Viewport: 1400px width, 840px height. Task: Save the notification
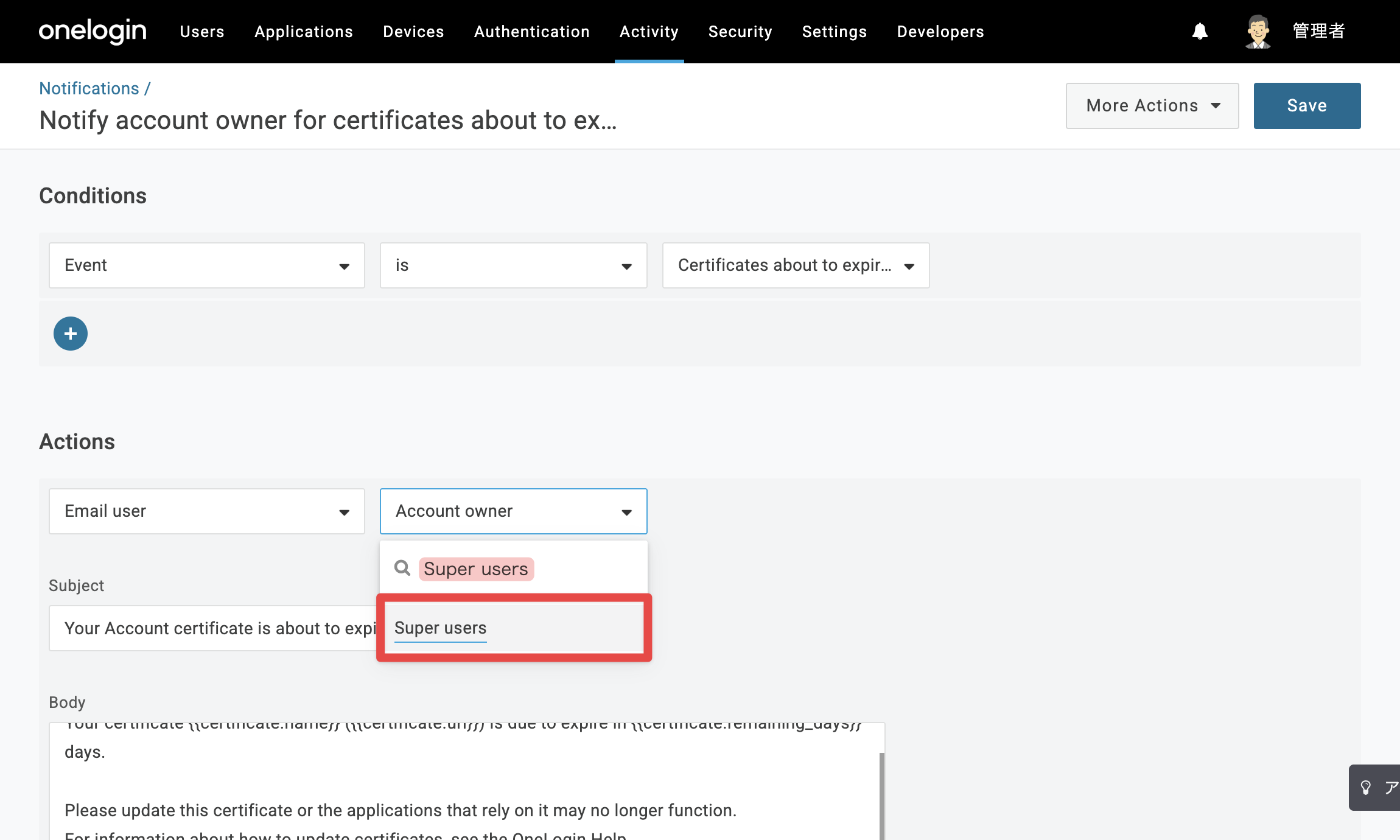click(1307, 106)
